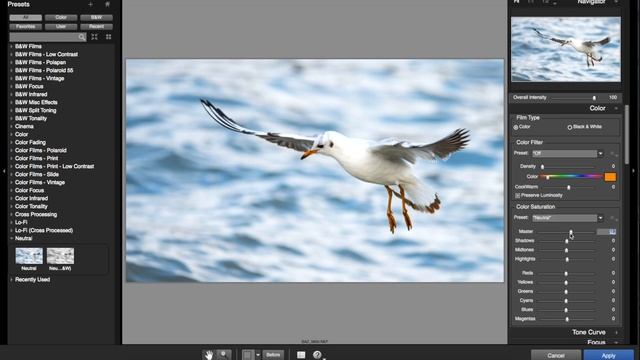This screenshot has width=640, height=360.
Task: Expand the Cross Processing folder
Action: pyautogui.click(x=11, y=215)
